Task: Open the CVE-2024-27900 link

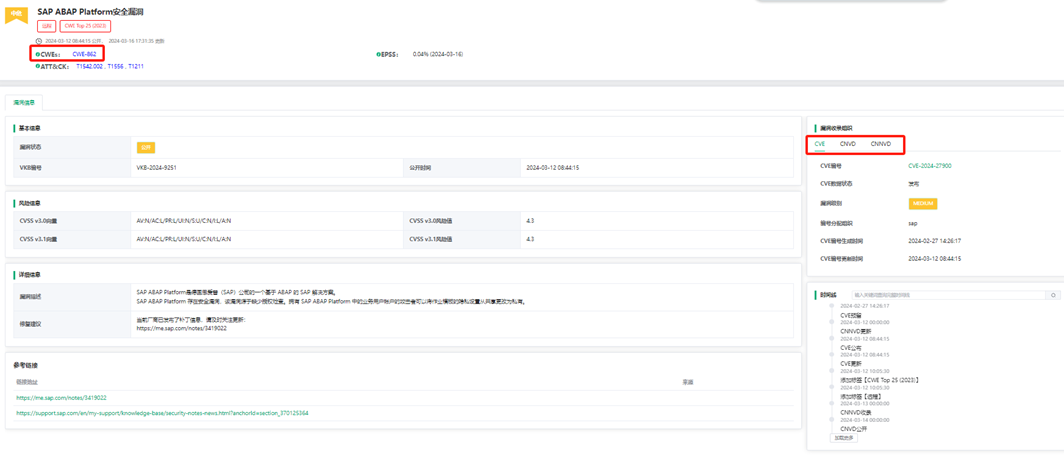Action: [930, 165]
